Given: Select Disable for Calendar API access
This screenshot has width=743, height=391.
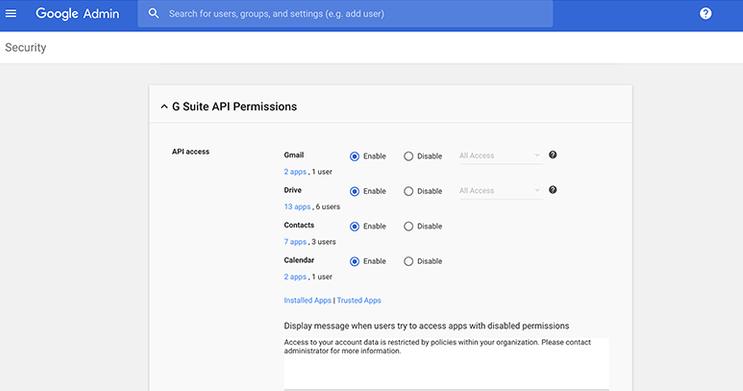Looking at the screenshot, I should (408, 262).
